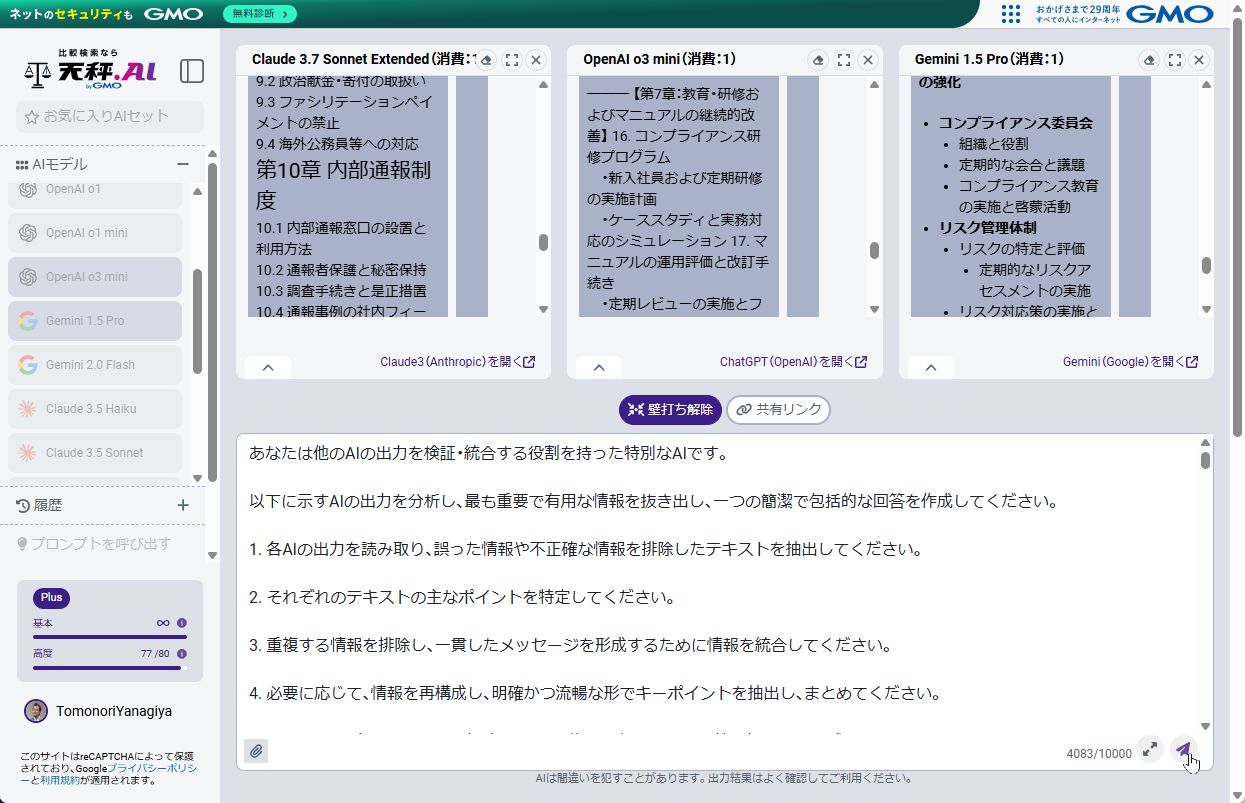1245x803 pixels.
Task: Click AI model list scrollbar
Action: [x=197, y=321]
